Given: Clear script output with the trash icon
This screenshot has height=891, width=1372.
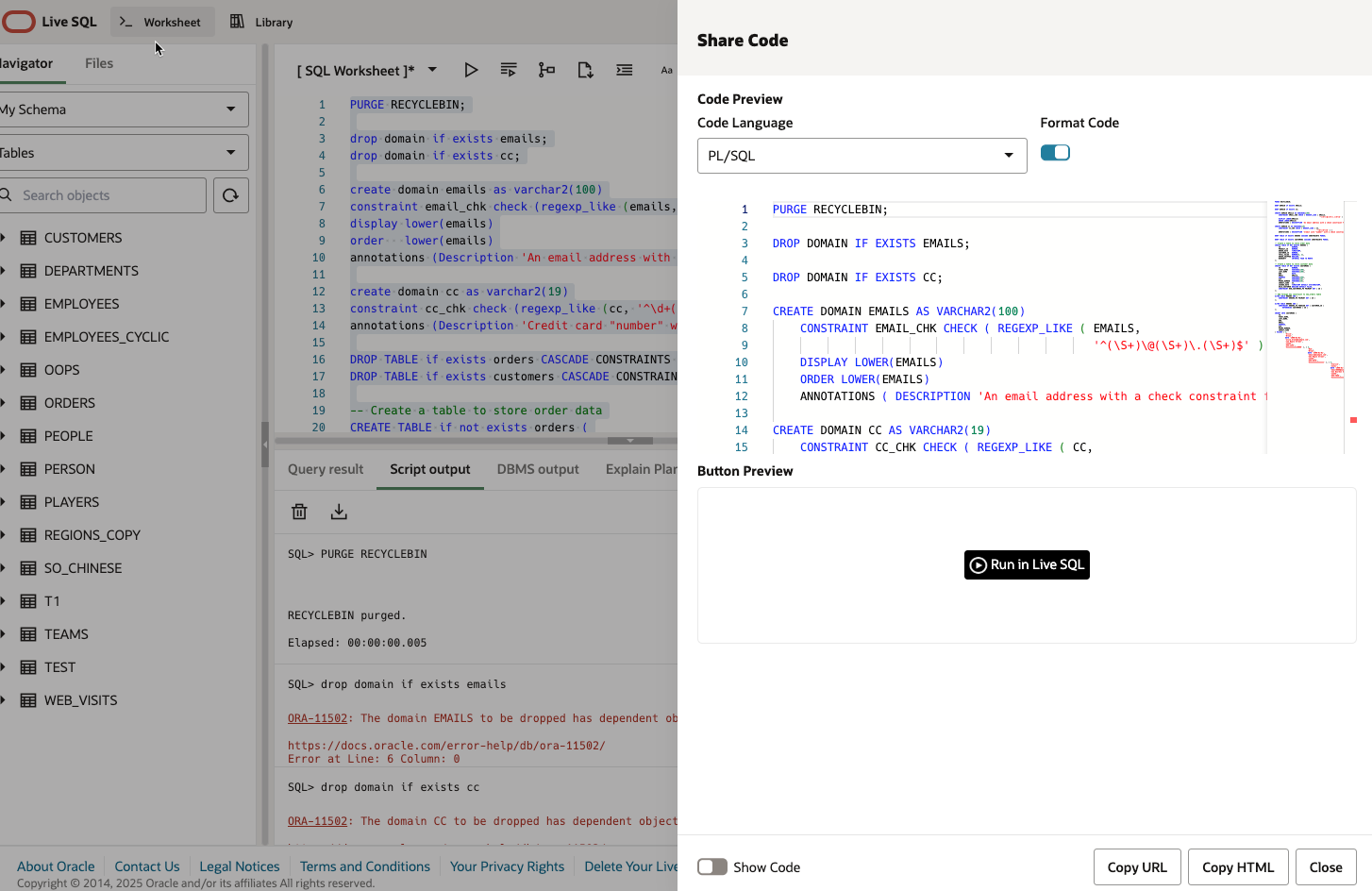Looking at the screenshot, I should 299,512.
